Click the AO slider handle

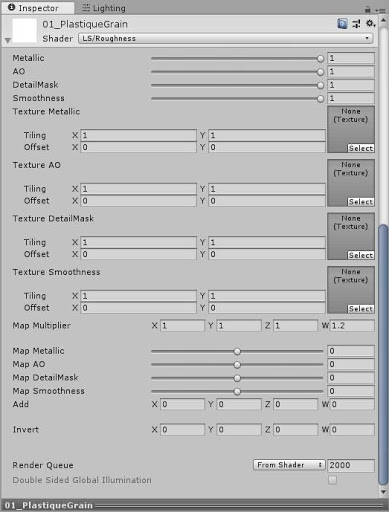pyautogui.click(x=320, y=72)
